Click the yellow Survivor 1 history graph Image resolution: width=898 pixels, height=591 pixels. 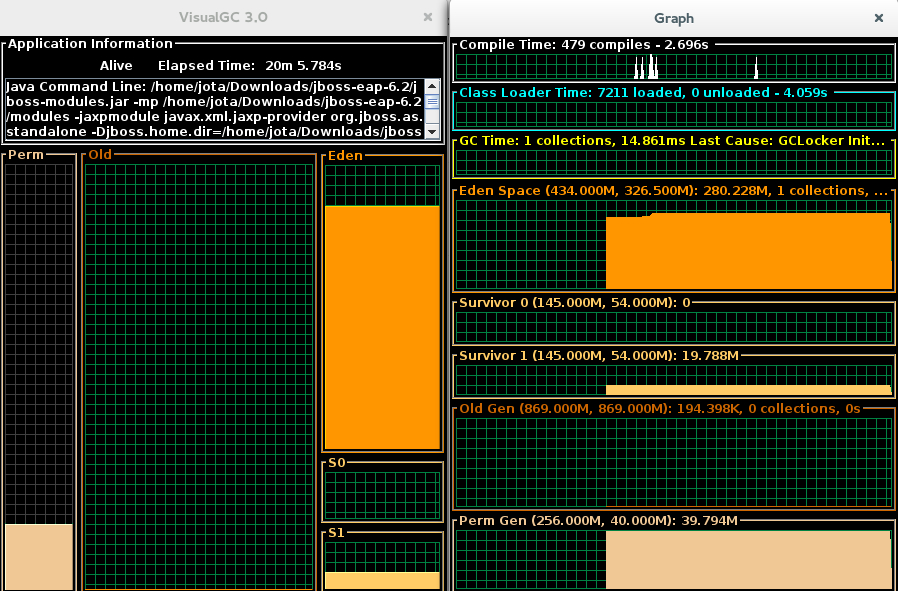[749, 390]
